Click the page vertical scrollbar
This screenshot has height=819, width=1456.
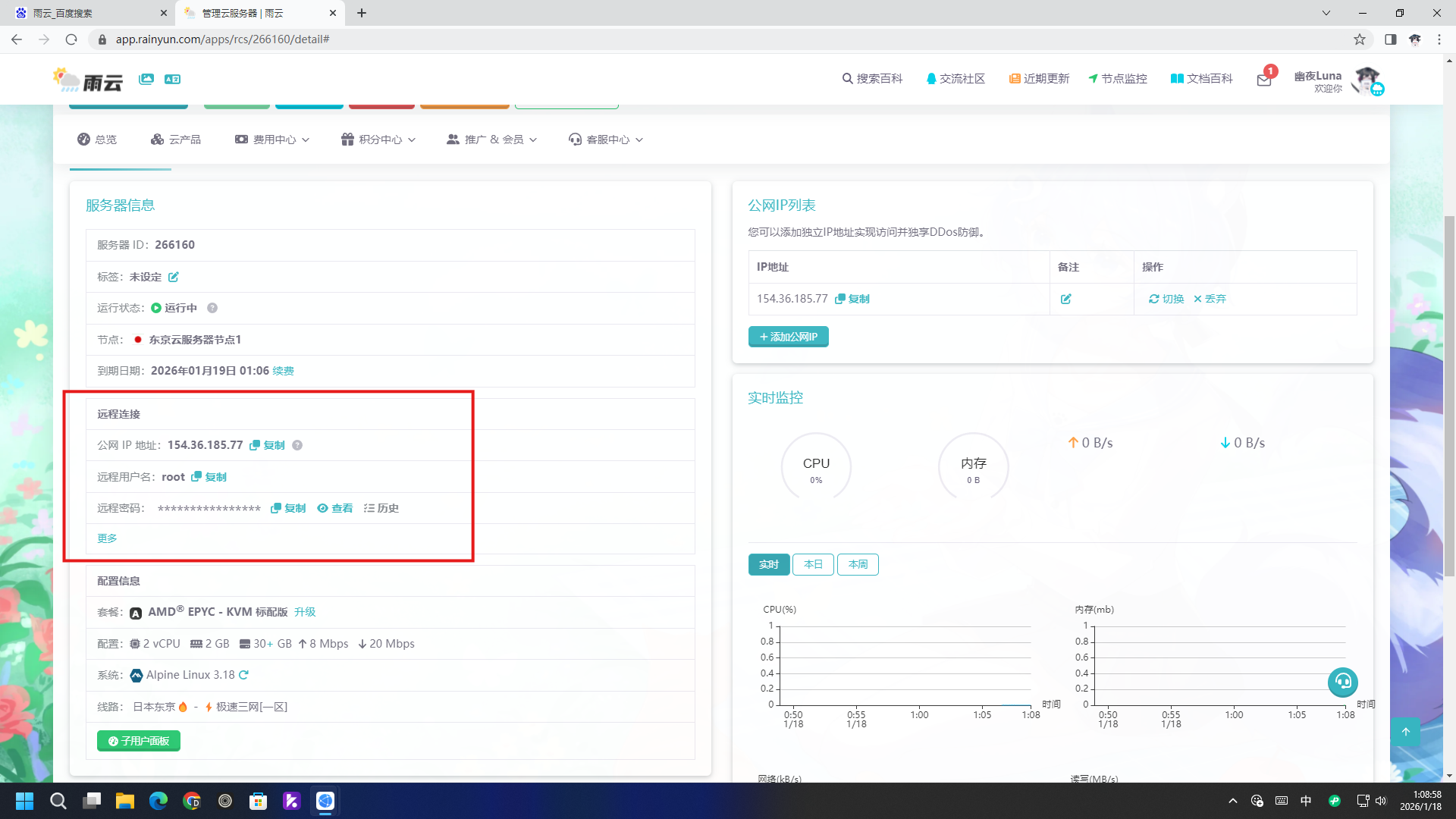pyautogui.click(x=1449, y=394)
